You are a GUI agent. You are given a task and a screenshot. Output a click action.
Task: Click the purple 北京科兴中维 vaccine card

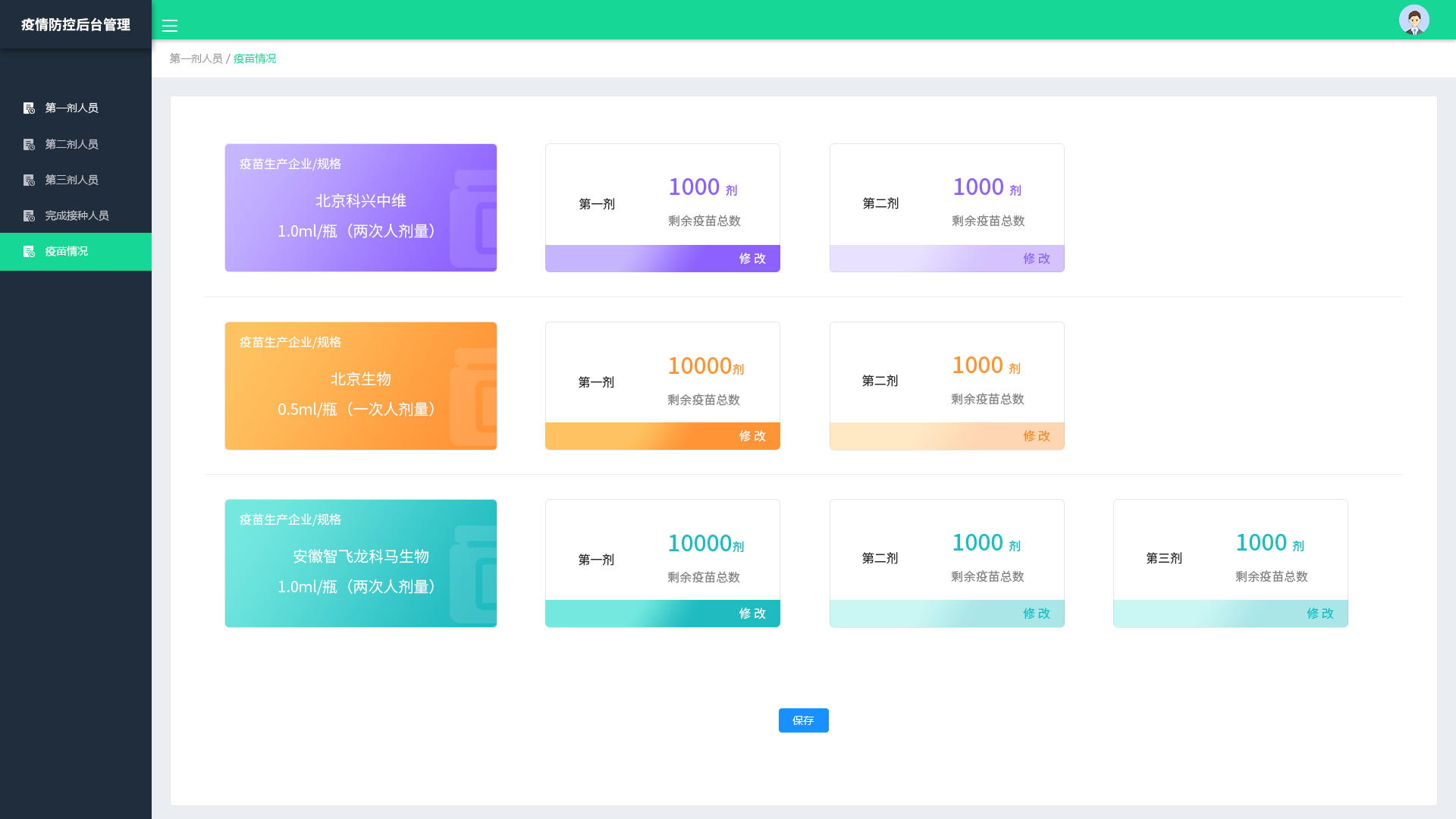(361, 208)
